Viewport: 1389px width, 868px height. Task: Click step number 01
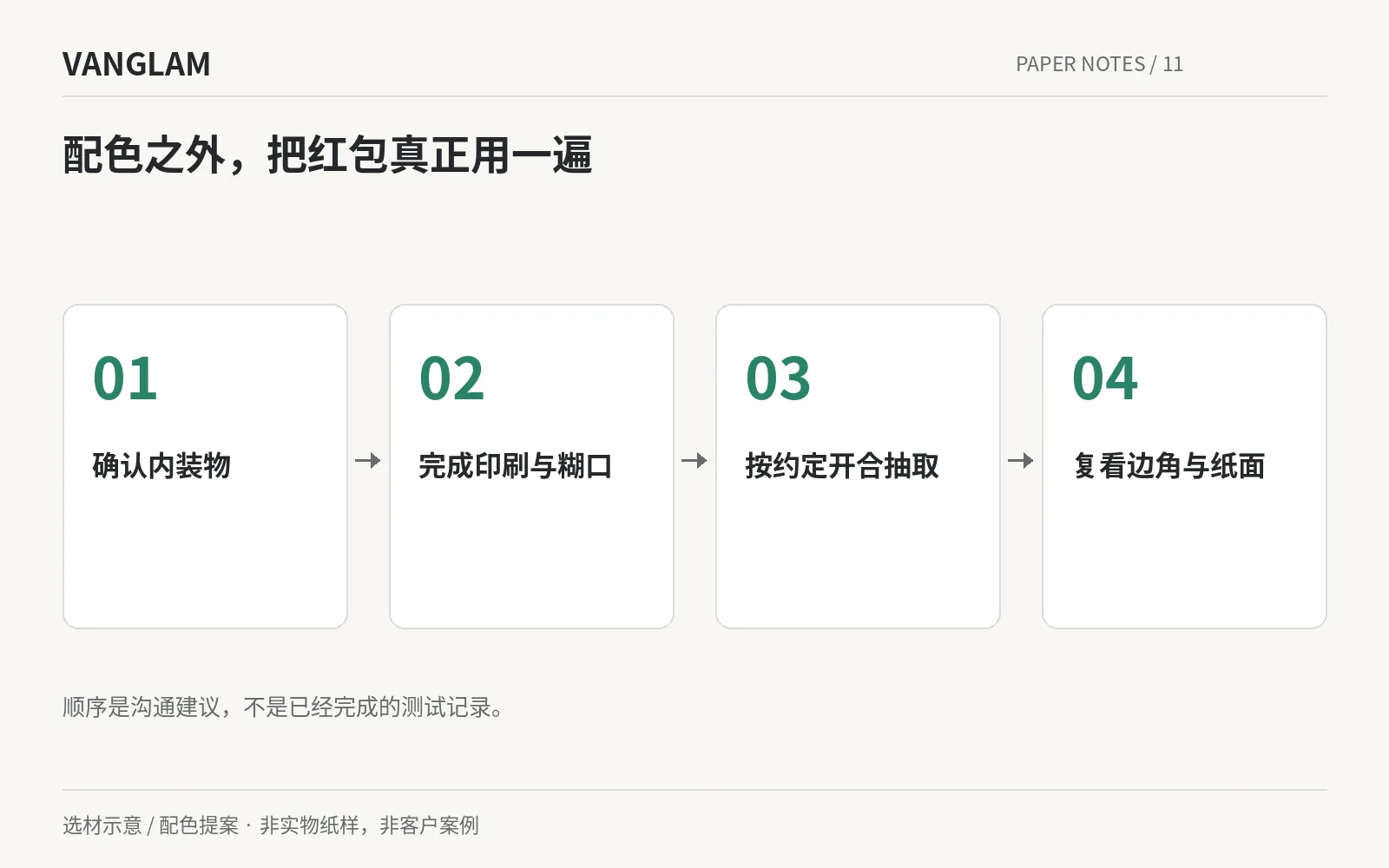(x=125, y=378)
